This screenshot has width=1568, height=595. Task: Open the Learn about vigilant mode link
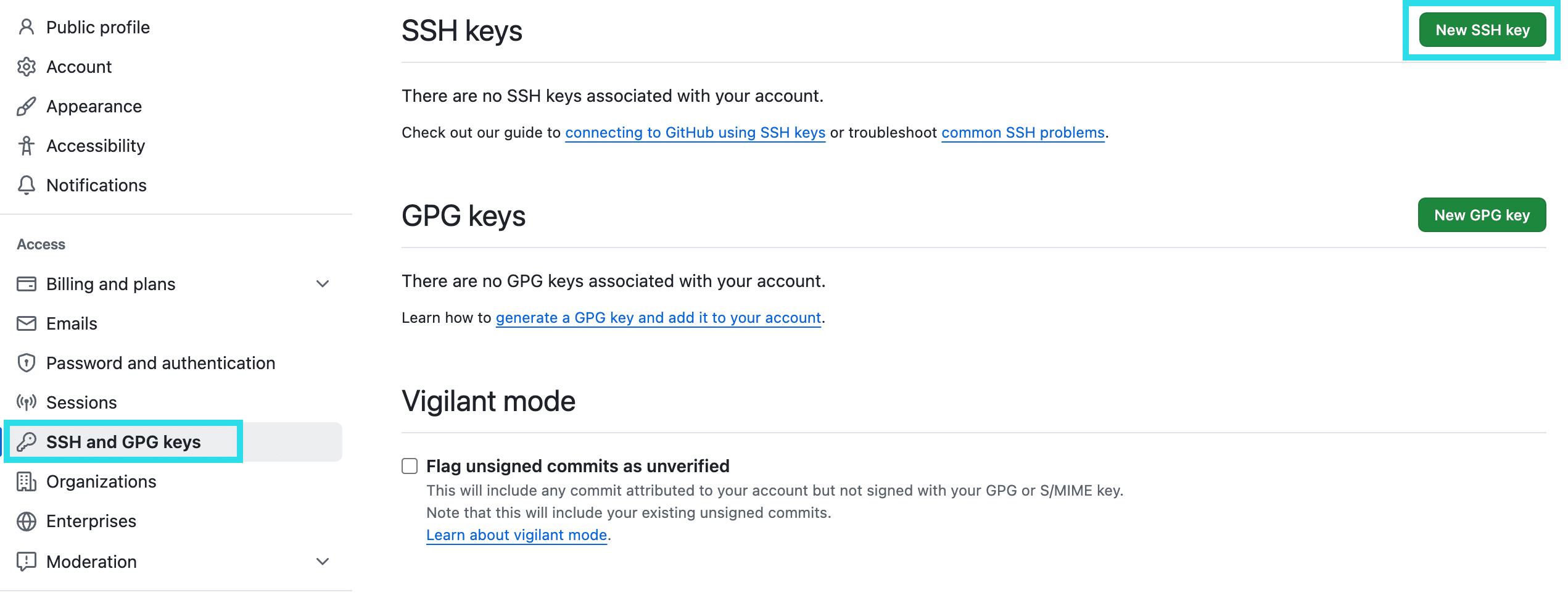[x=516, y=535]
